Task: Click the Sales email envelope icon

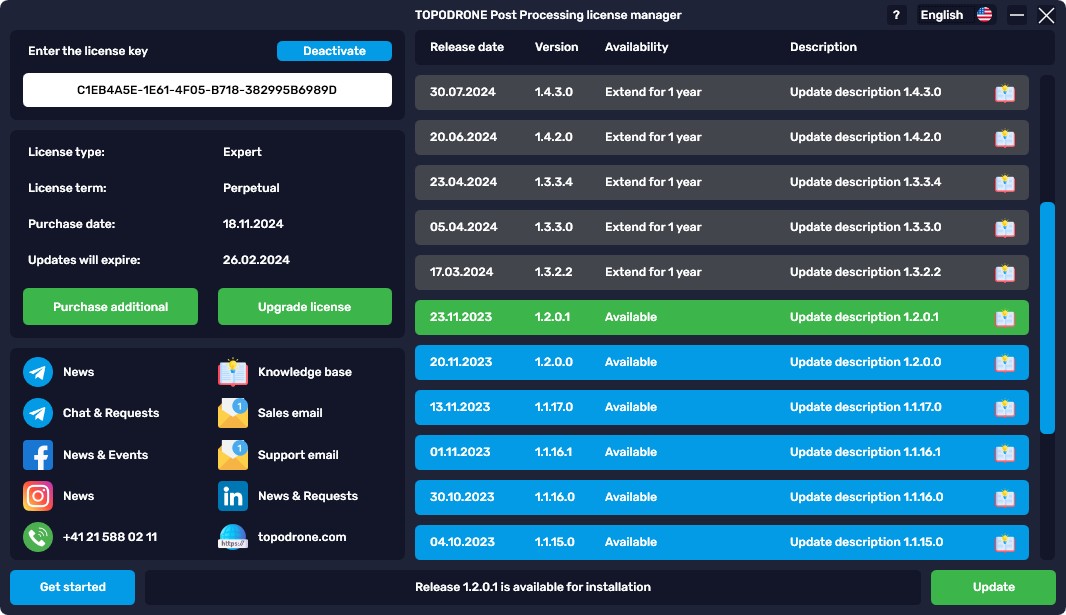Action: 233,413
